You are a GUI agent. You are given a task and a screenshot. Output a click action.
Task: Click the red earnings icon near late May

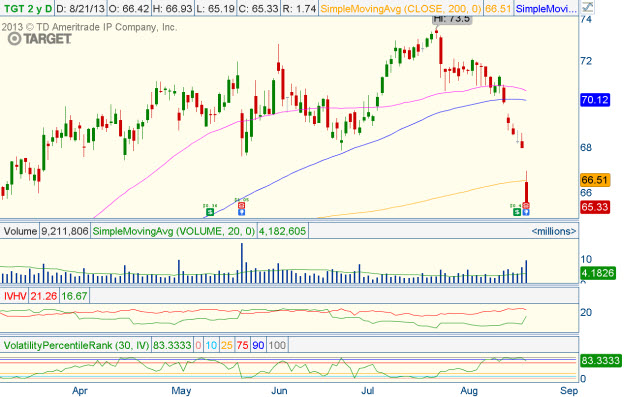coord(241,206)
